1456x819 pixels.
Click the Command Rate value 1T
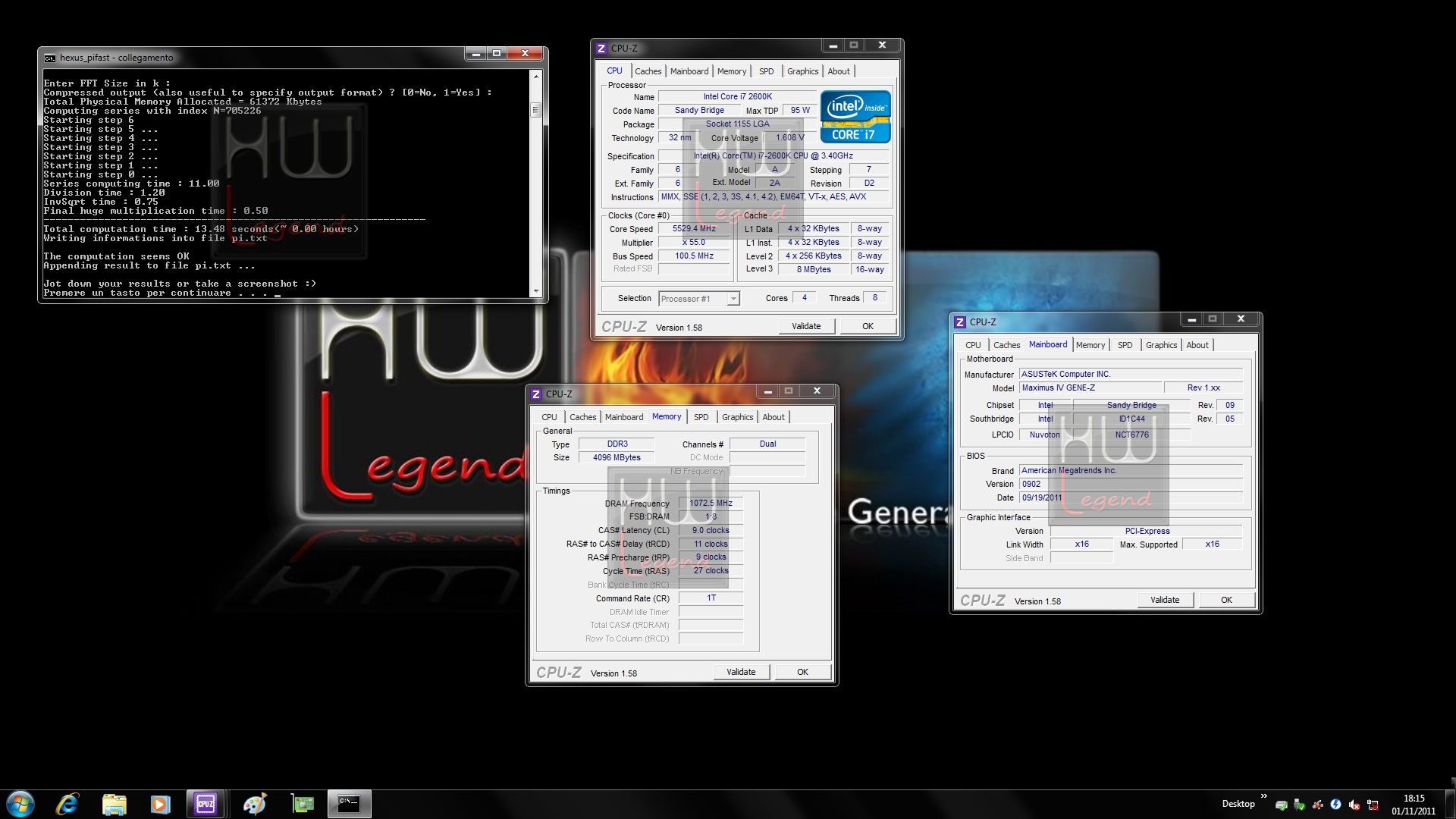(x=711, y=598)
